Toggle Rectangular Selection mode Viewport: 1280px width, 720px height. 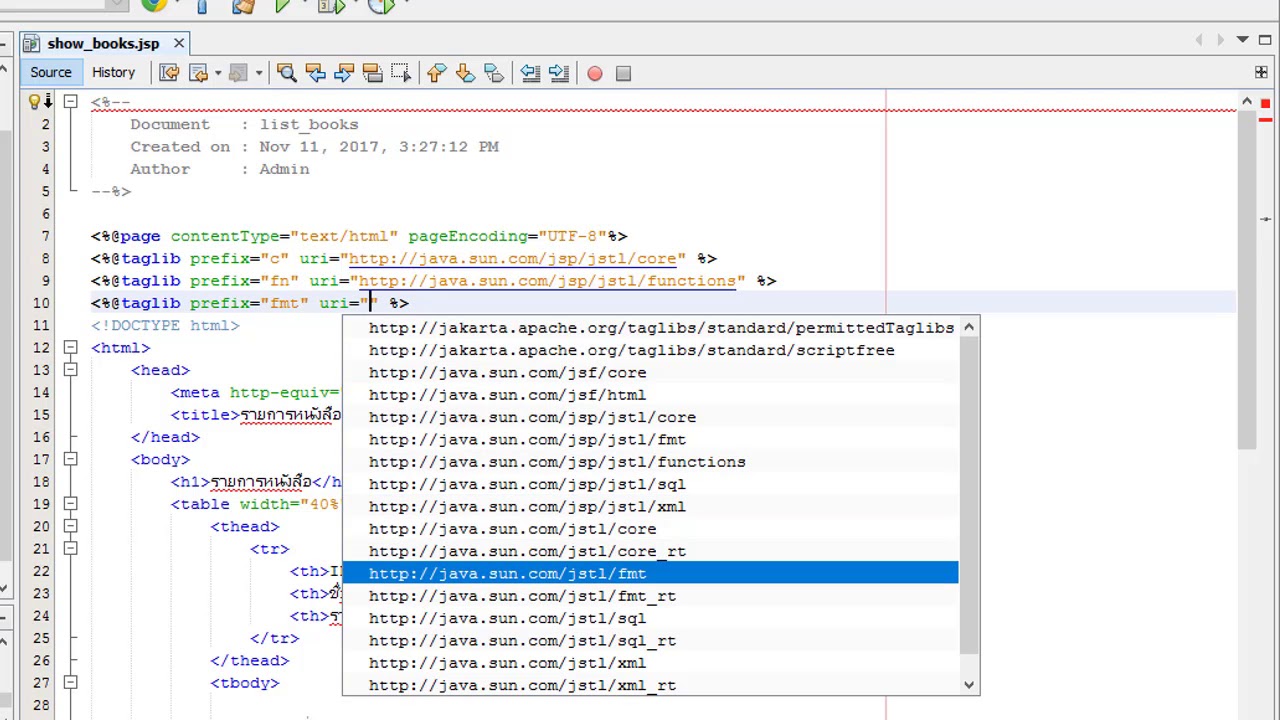point(401,73)
